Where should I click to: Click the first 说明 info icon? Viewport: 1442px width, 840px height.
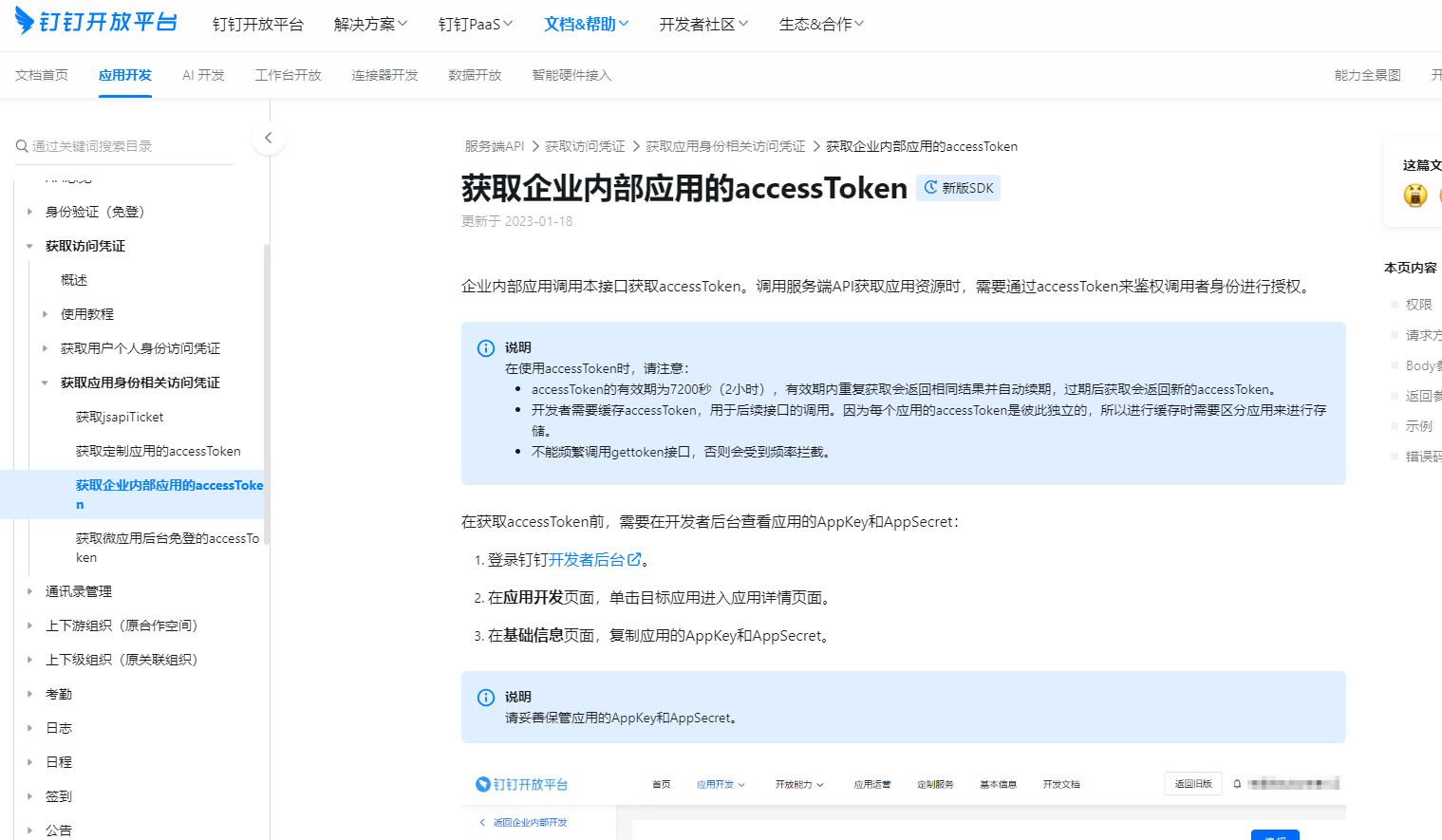click(486, 348)
